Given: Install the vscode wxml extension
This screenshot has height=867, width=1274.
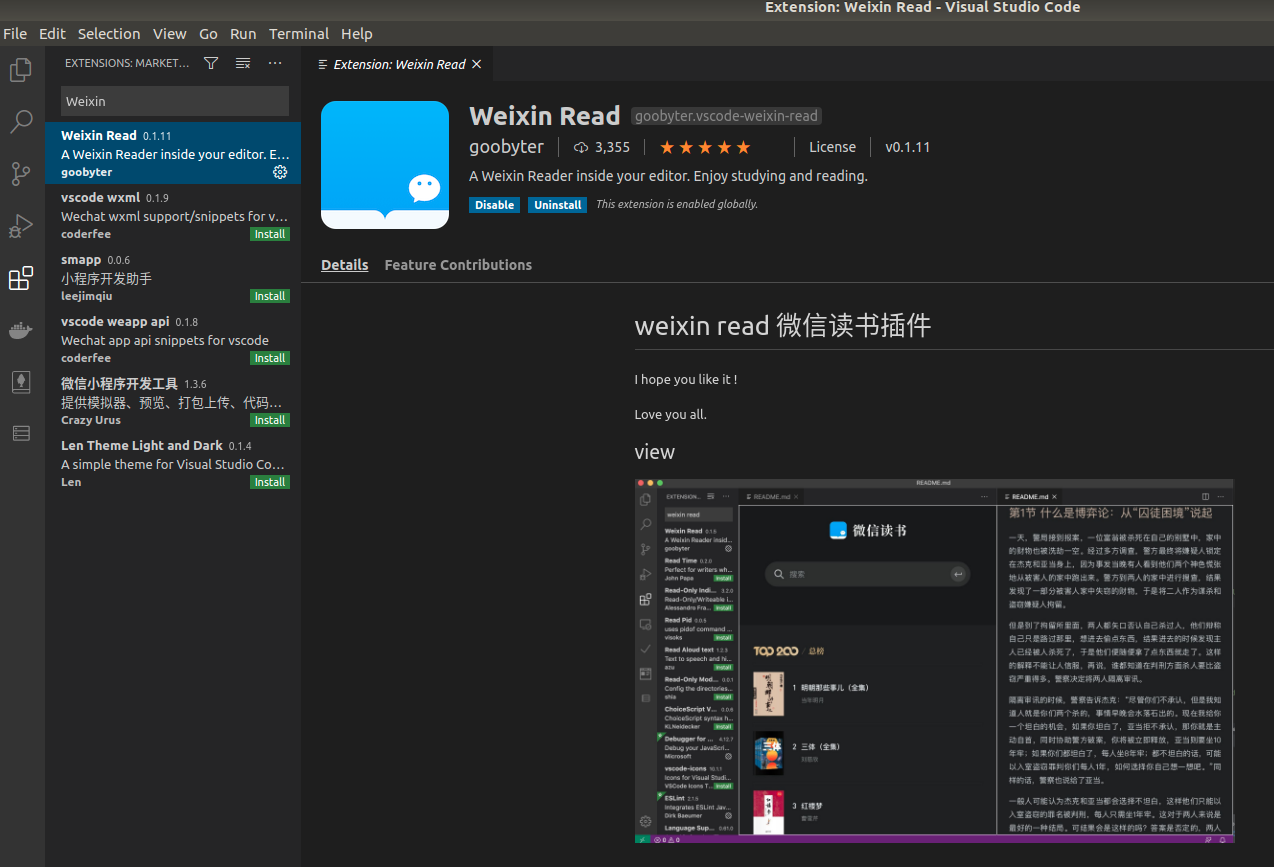Looking at the screenshot, I should pyautogui.click(x=269, y=233).
